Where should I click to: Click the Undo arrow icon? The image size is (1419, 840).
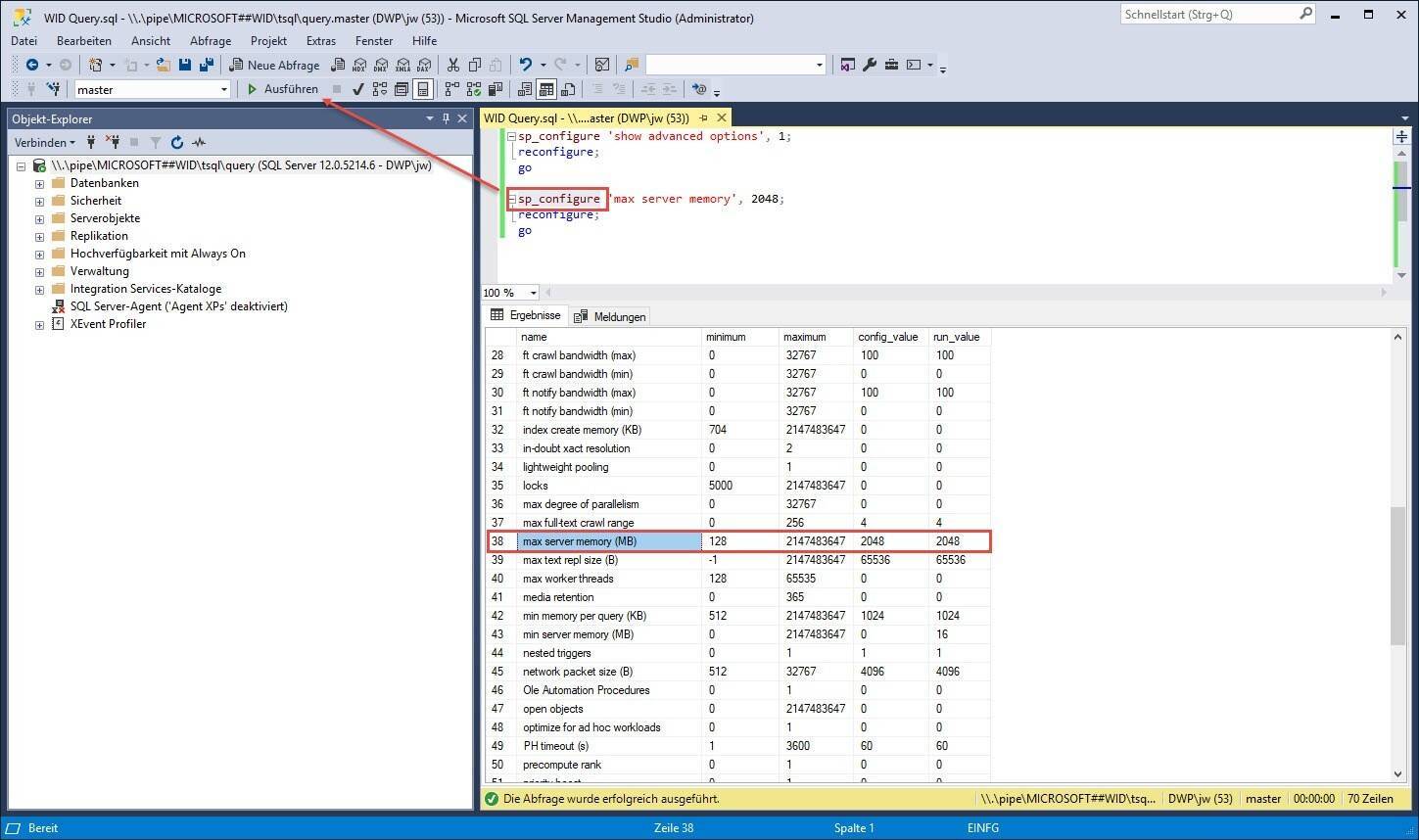(x=526, y=65)
